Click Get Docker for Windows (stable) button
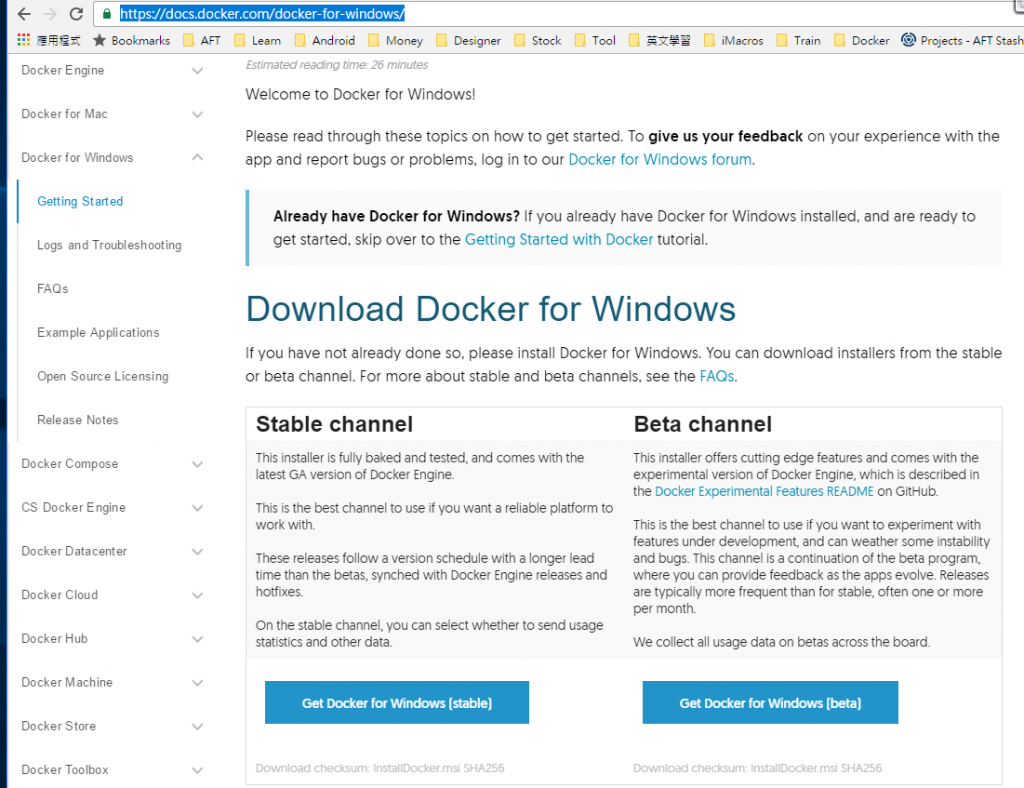Viewport: 1024px width, 788px height. [396, 702]
